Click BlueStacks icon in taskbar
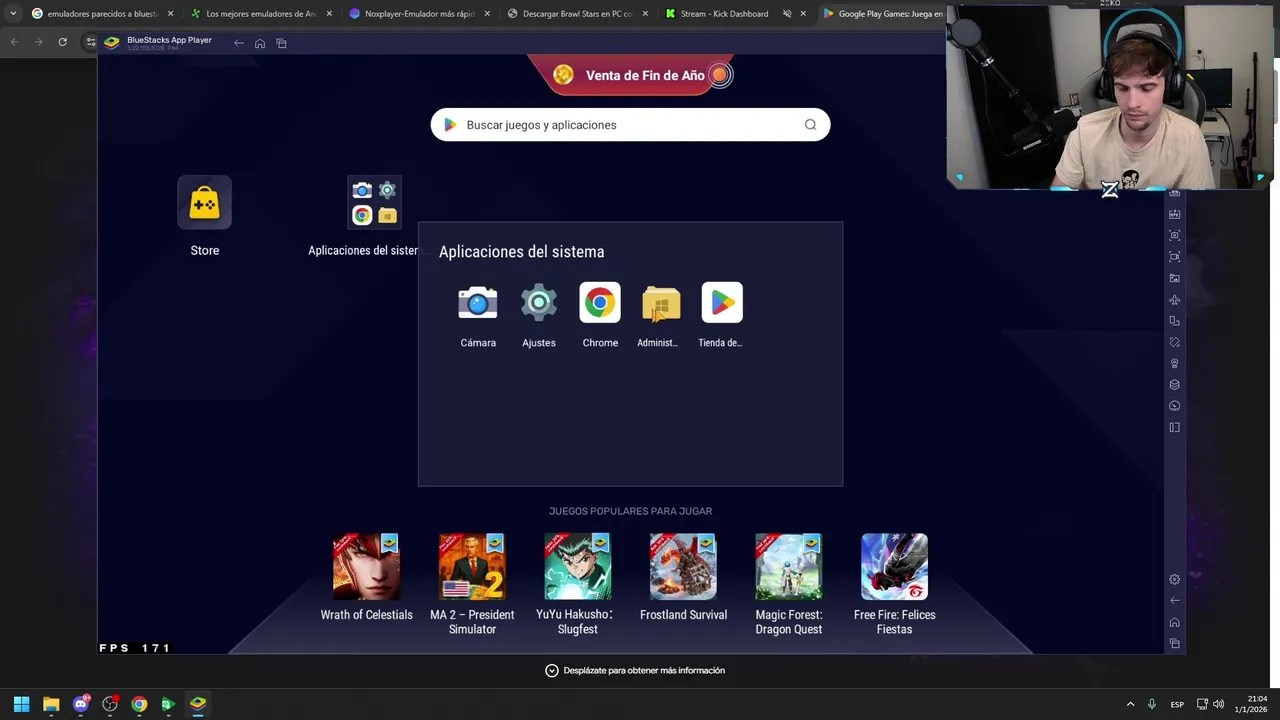The width and height of the screenshot is (1280, 720). click(x=198, y=704)
